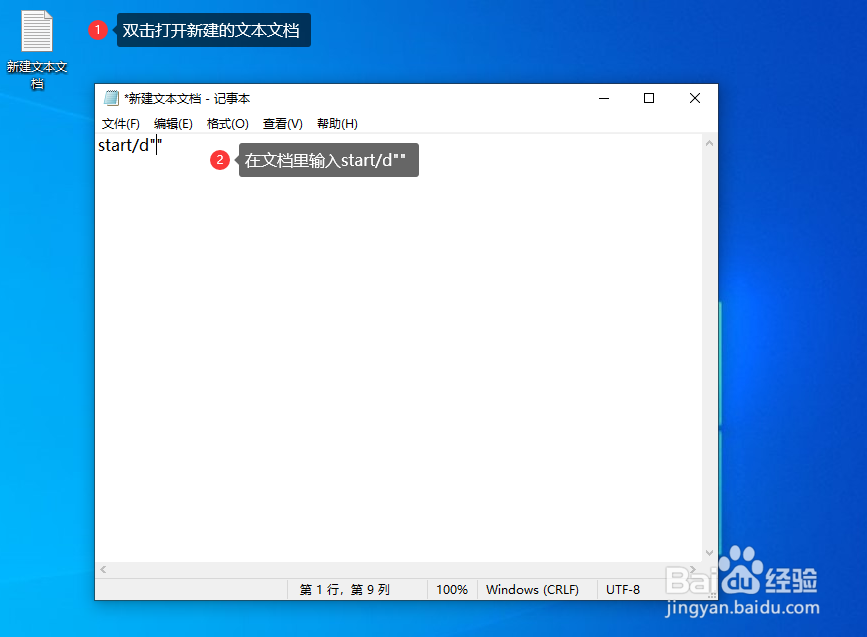Click the *新建文本文档 - 记事本 window title

pyautogui.click(x=187, y=98)
